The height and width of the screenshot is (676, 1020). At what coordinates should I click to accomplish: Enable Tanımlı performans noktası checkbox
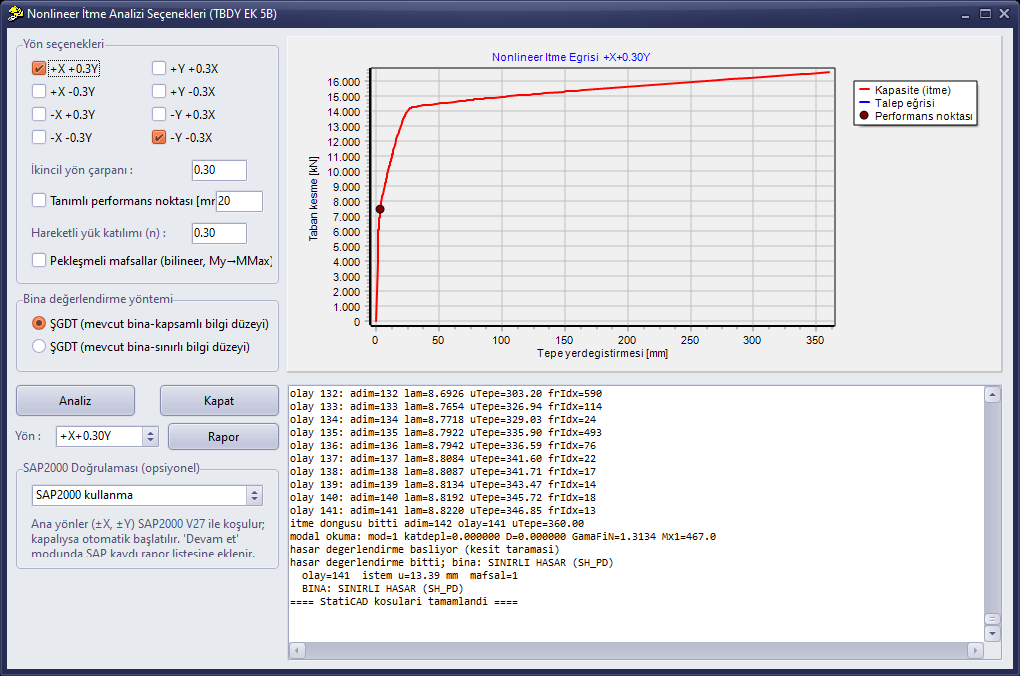point(39,200)
